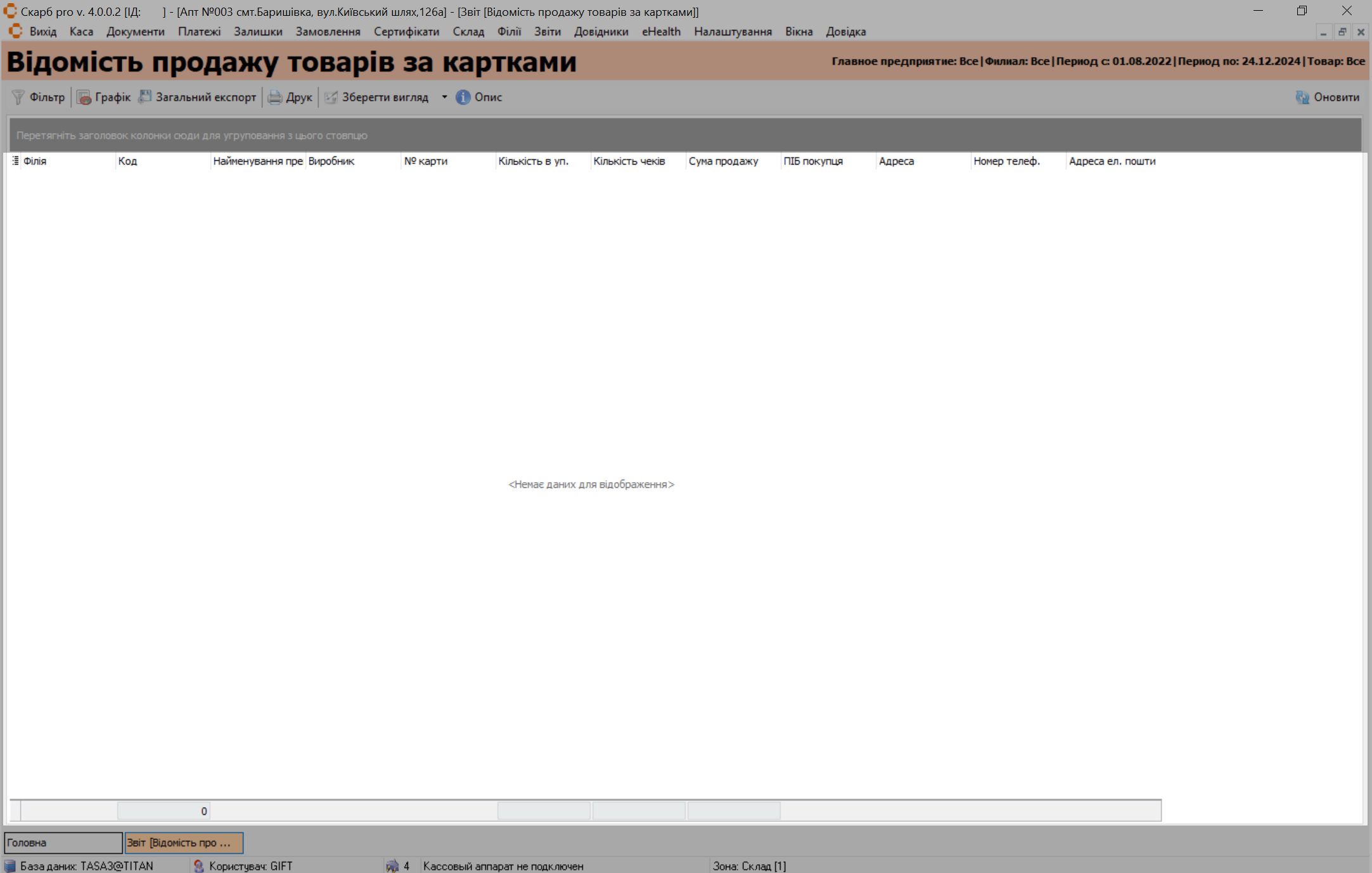
Task: Switch to the Головна tab
Action: coord(63,843)
